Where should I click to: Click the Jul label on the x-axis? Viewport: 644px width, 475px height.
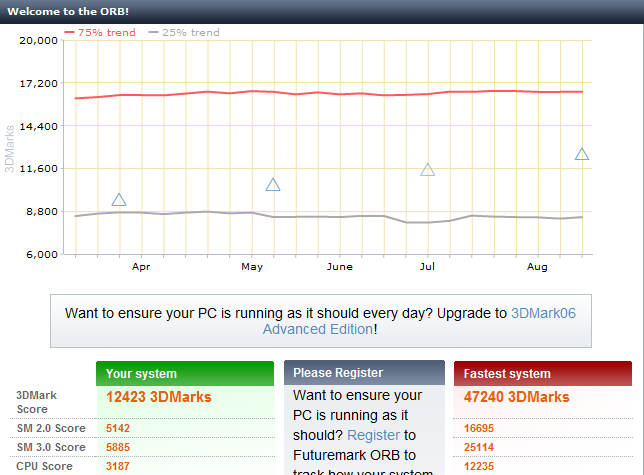pyautogui.click(x=427, y=267)
